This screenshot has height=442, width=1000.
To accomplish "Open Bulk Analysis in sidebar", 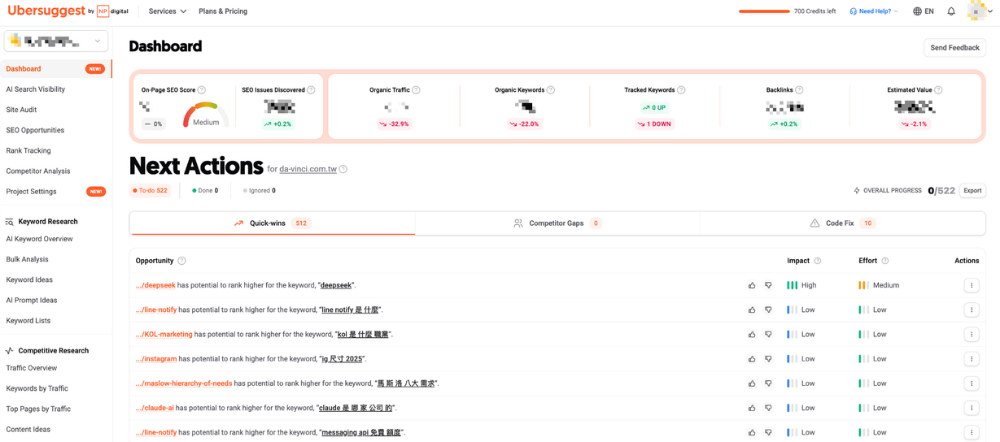I will 27,259.
